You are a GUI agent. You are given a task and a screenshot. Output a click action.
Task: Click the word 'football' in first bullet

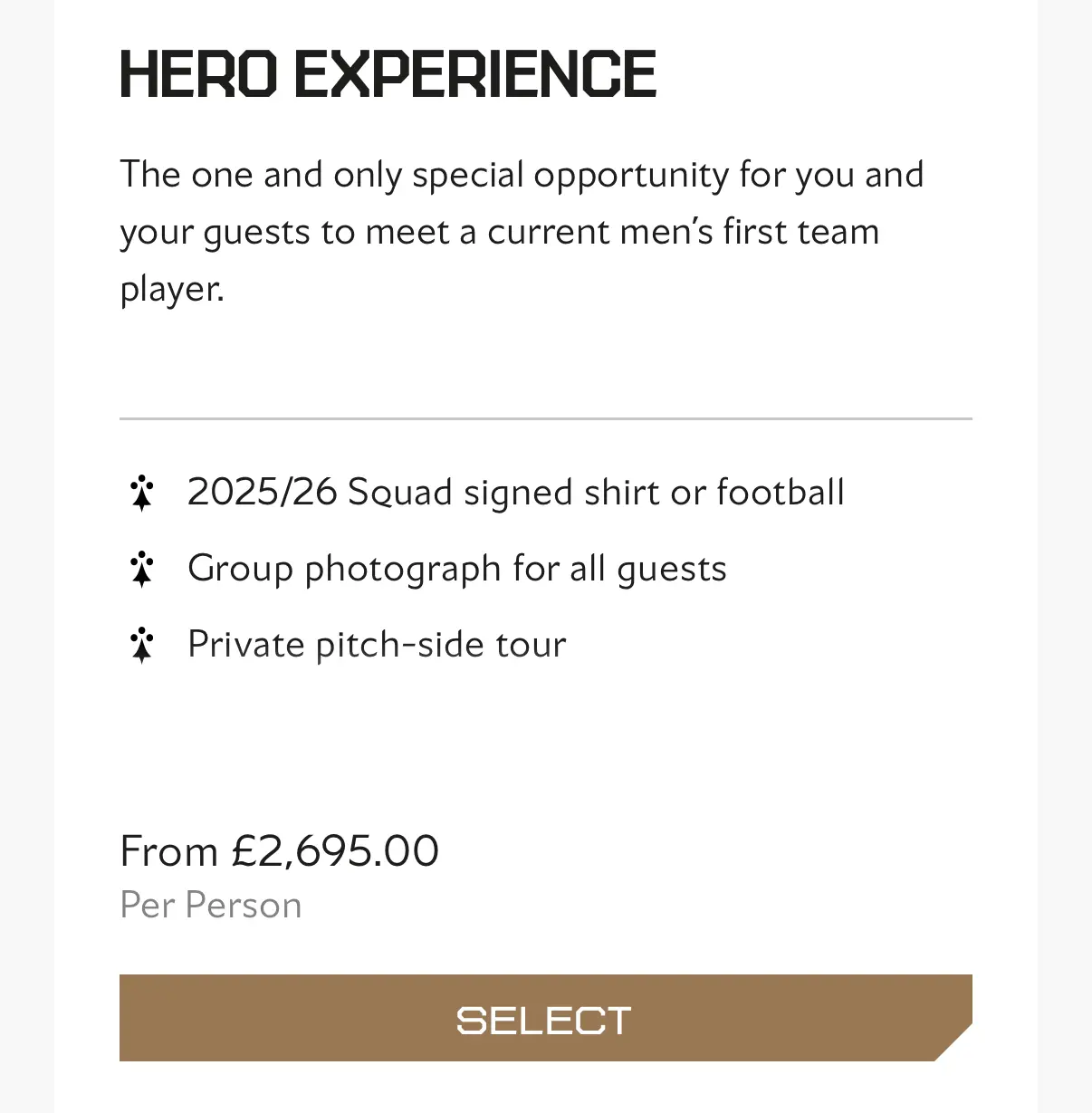(x=781, y=492)
